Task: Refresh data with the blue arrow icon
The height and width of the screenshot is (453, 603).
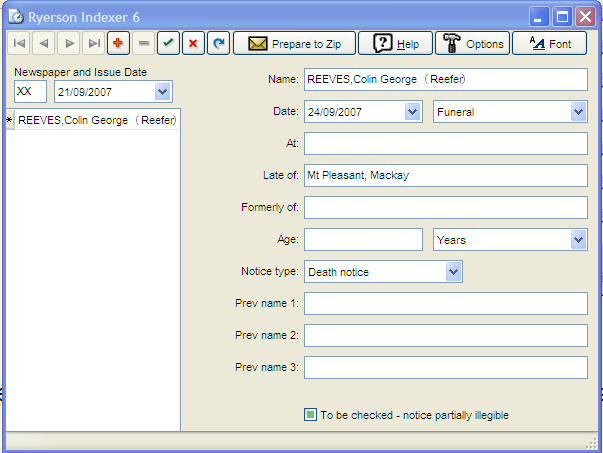Action: pyautogui.click(x=218, y=44)
